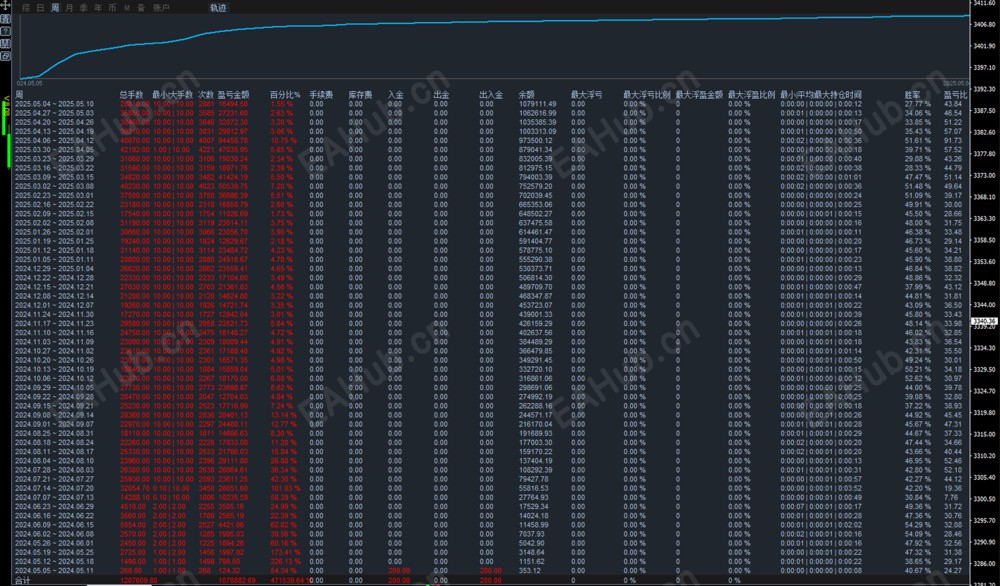Click the 最大浮亏 column header
1000x586 pixels.
[587, 94]
